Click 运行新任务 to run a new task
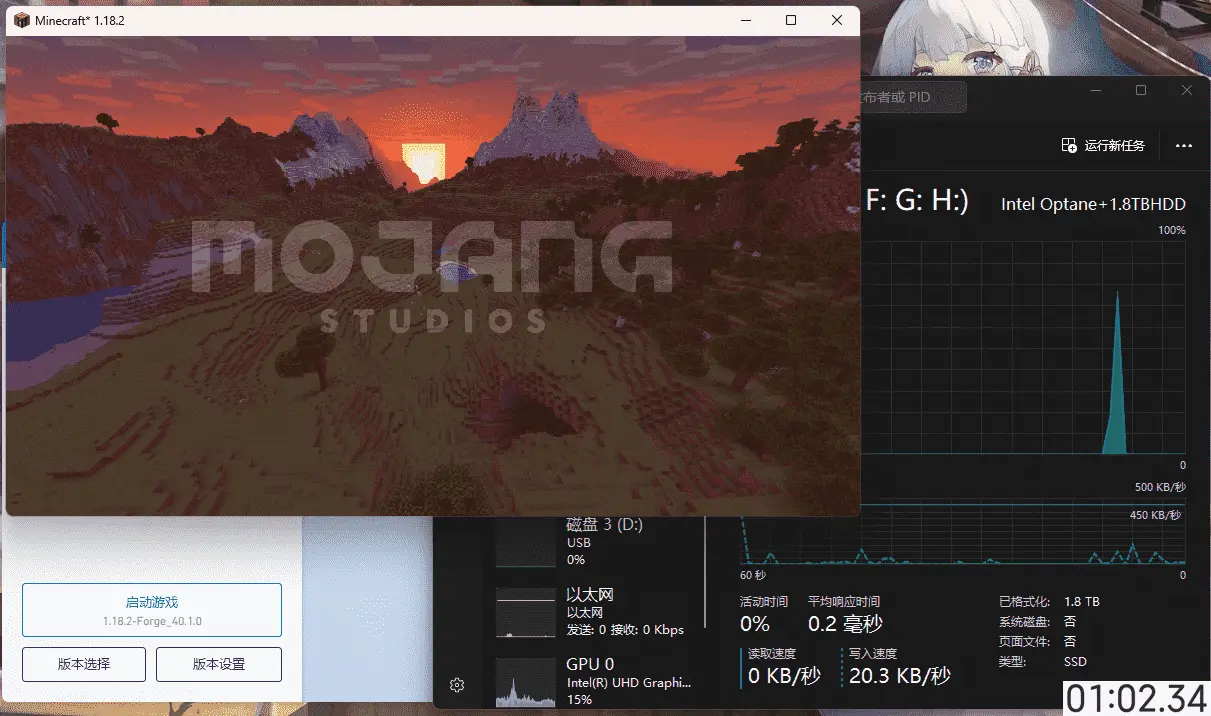The width and height of the screenshot is (1211, 716). point(1103,146)
